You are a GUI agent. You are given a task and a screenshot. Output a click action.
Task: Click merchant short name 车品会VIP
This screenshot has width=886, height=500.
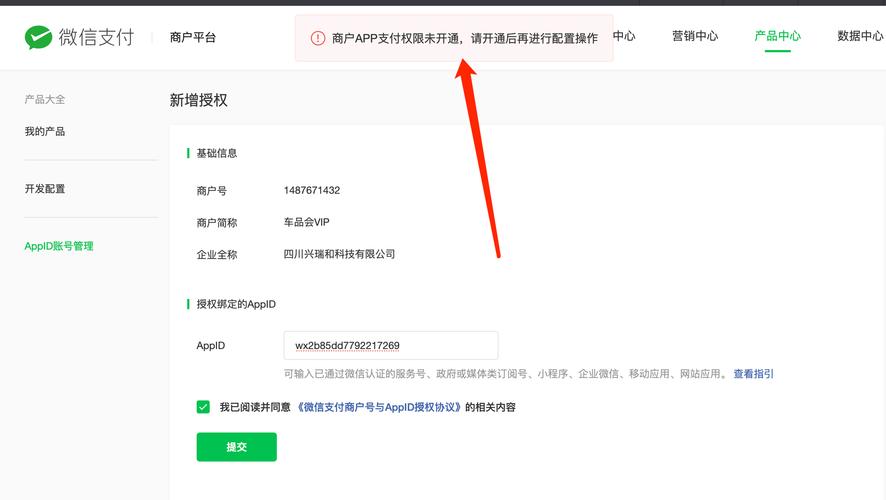[x=306, y=222]
